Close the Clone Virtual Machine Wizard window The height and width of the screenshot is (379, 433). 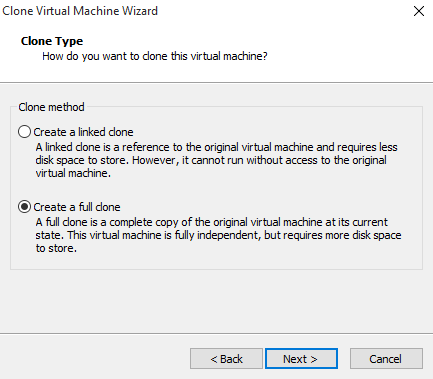click(x=419, y=11)
